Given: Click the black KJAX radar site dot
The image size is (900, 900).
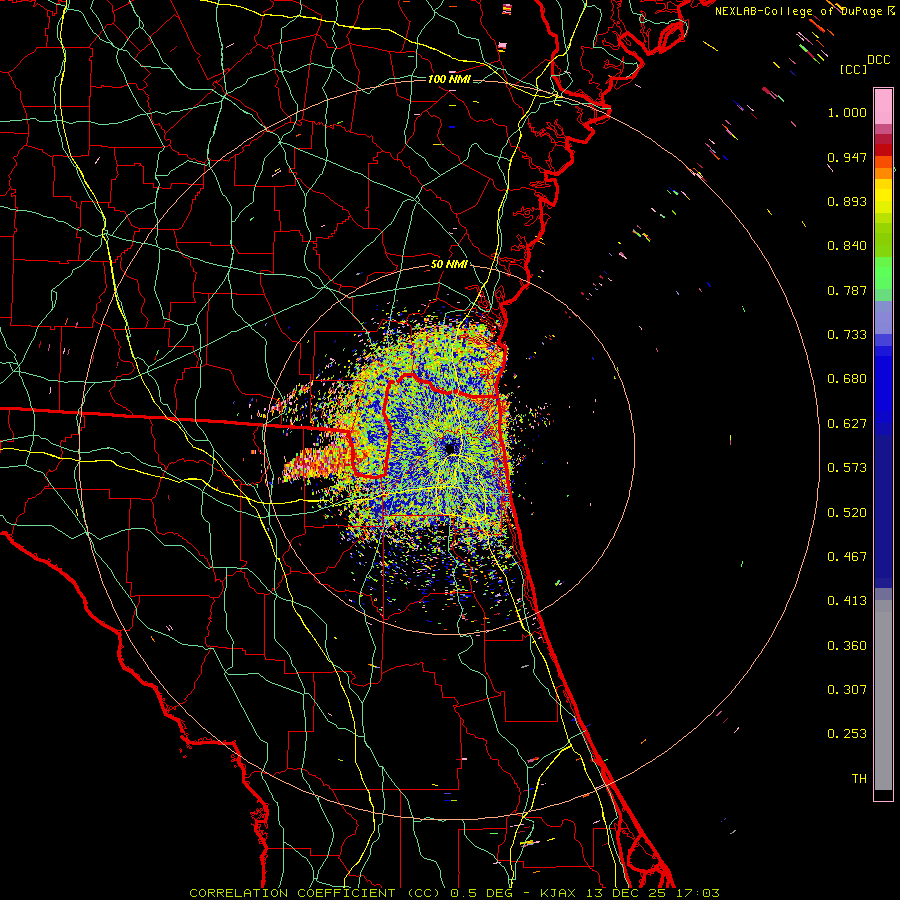Looking at the screenshot, I should [451, 448].
